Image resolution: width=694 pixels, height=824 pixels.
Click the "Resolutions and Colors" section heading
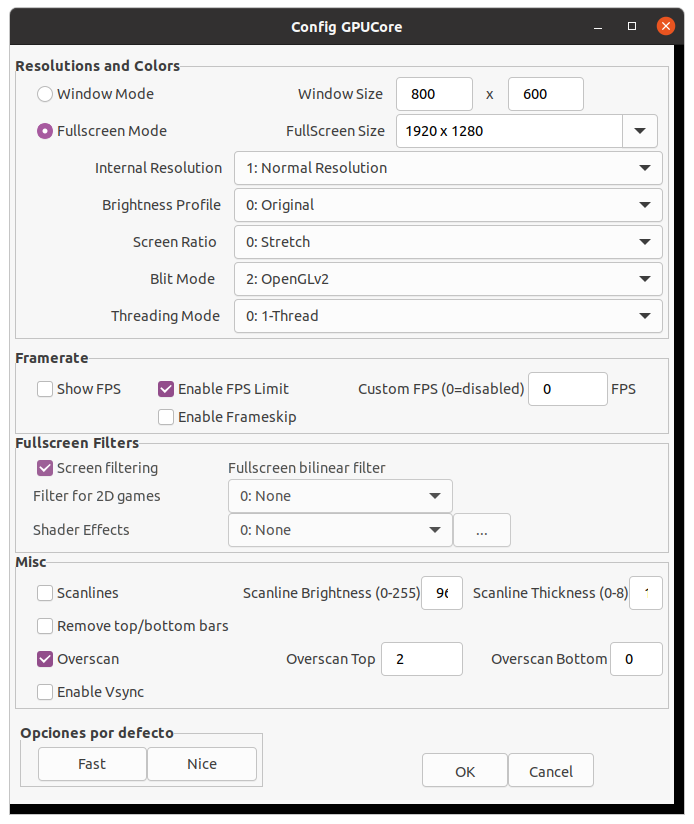click(98, 66)
